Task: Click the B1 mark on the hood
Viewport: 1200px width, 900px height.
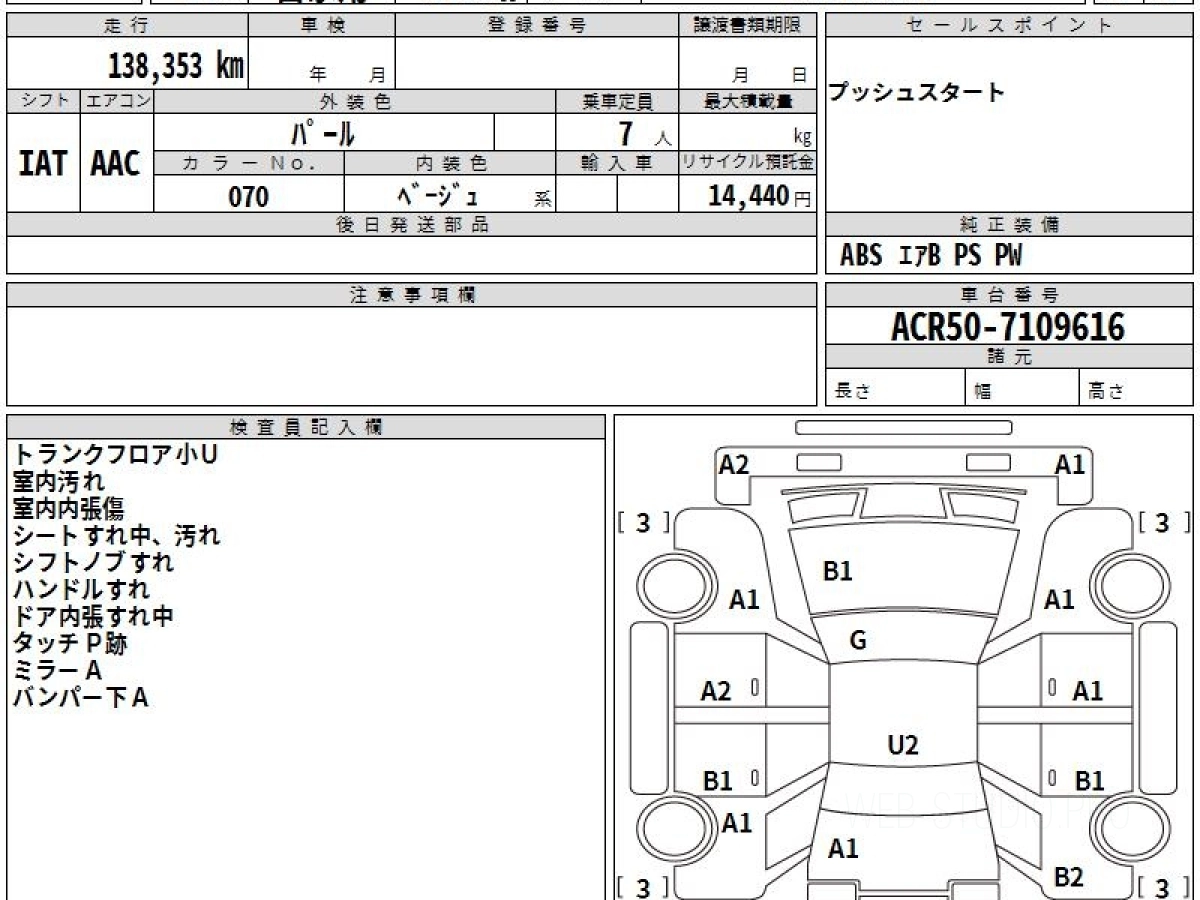Action: pyautogui.click(x=837, y=571)
